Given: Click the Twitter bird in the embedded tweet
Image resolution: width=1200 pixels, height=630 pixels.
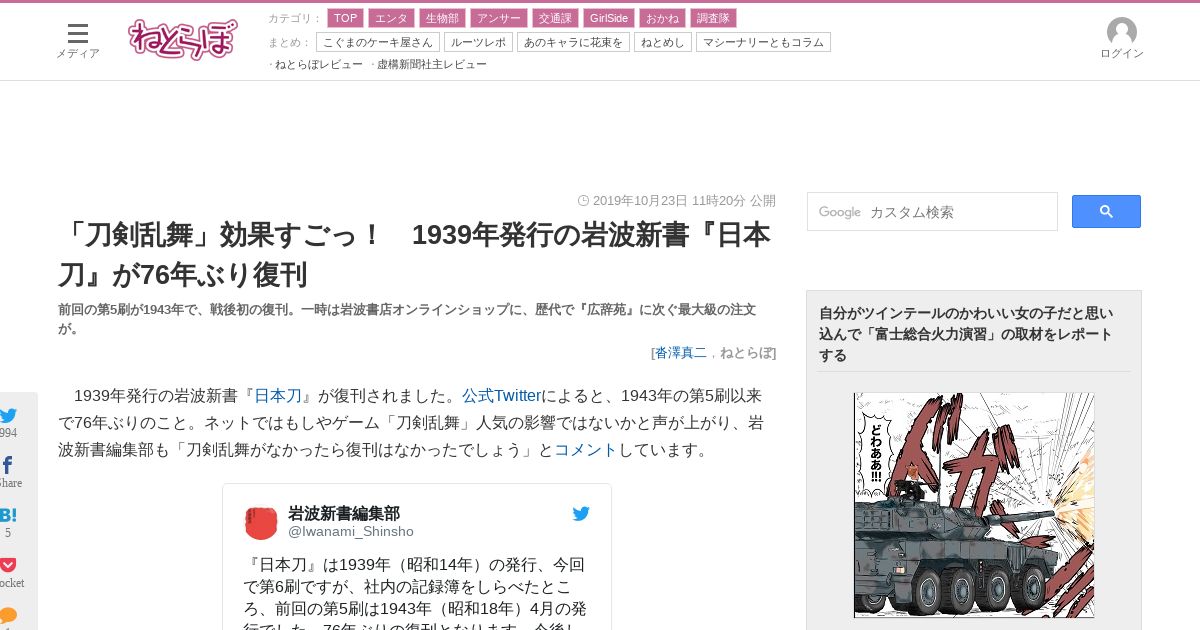Looking at the screenshot, I should tap(581, 513).
